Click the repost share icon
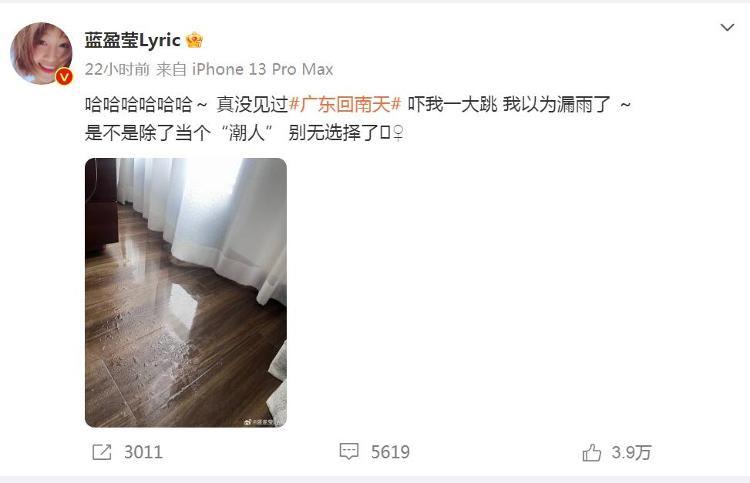This screenshot has height=483, width=750. coord(102,452)
